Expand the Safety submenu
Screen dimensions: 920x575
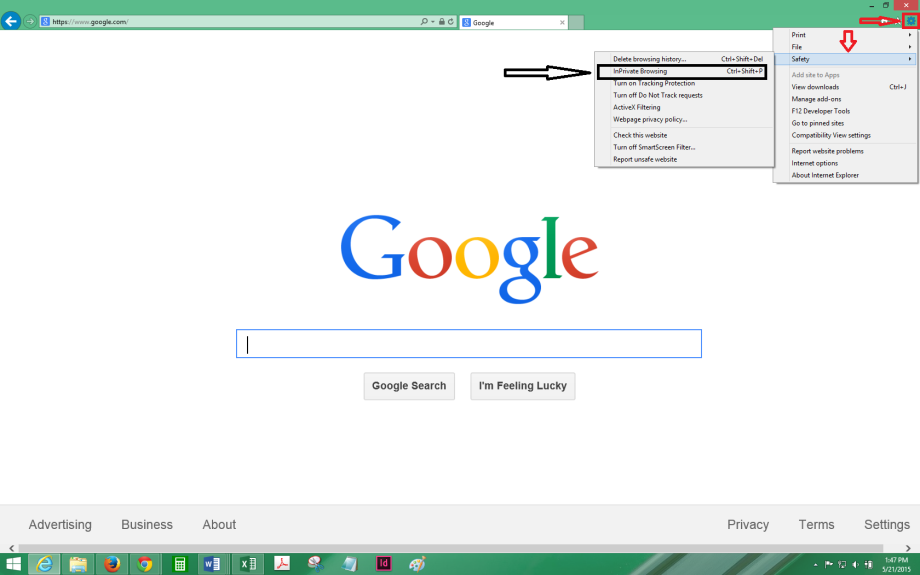[845, 59]
